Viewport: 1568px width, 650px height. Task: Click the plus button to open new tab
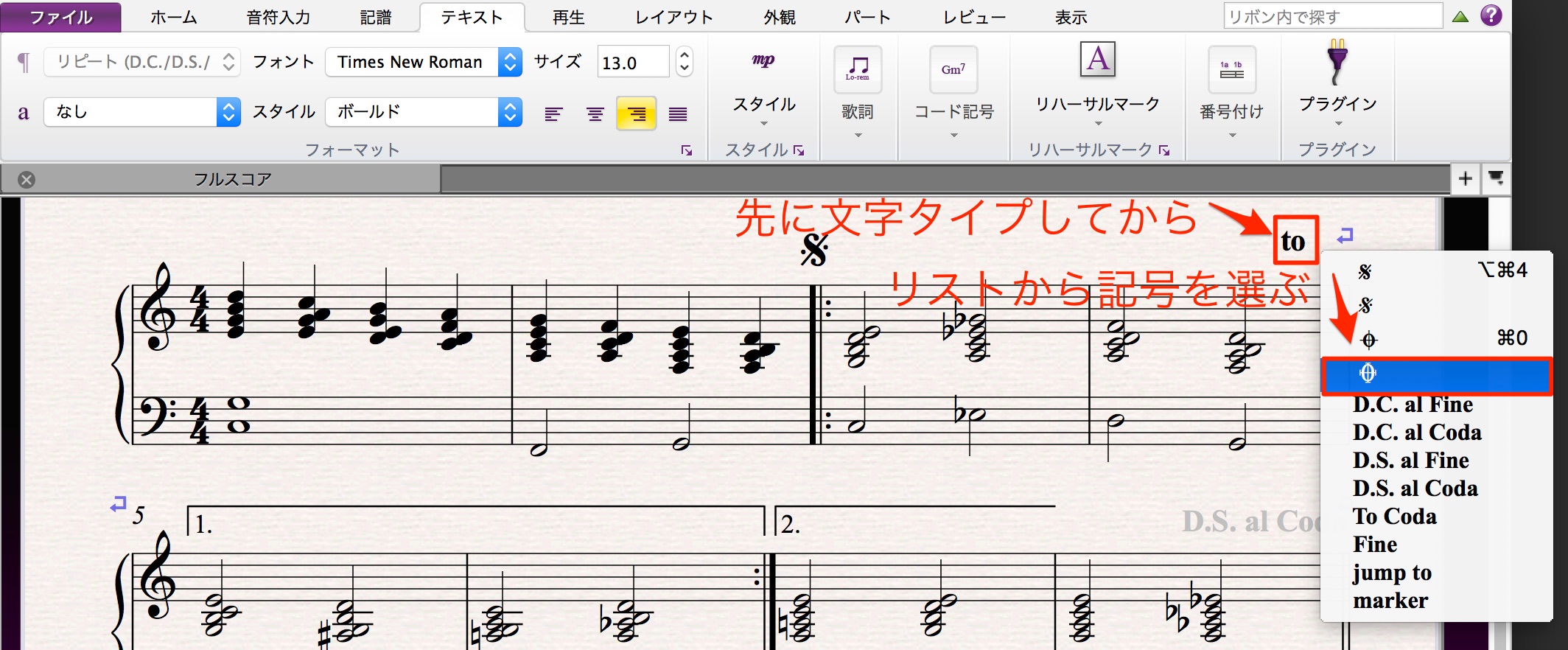click(x=1465, y=178)
